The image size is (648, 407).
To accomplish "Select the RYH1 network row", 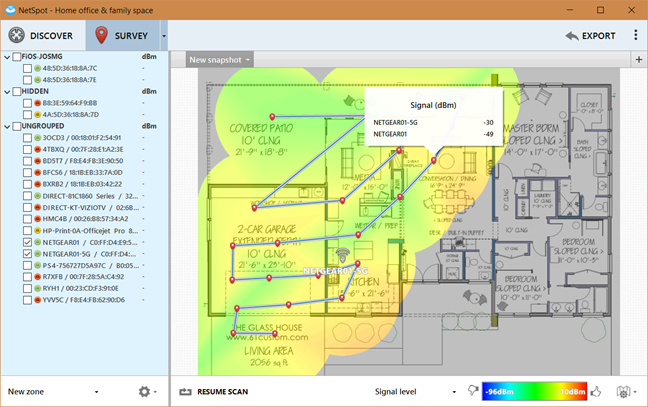I will tap(84, 288).
